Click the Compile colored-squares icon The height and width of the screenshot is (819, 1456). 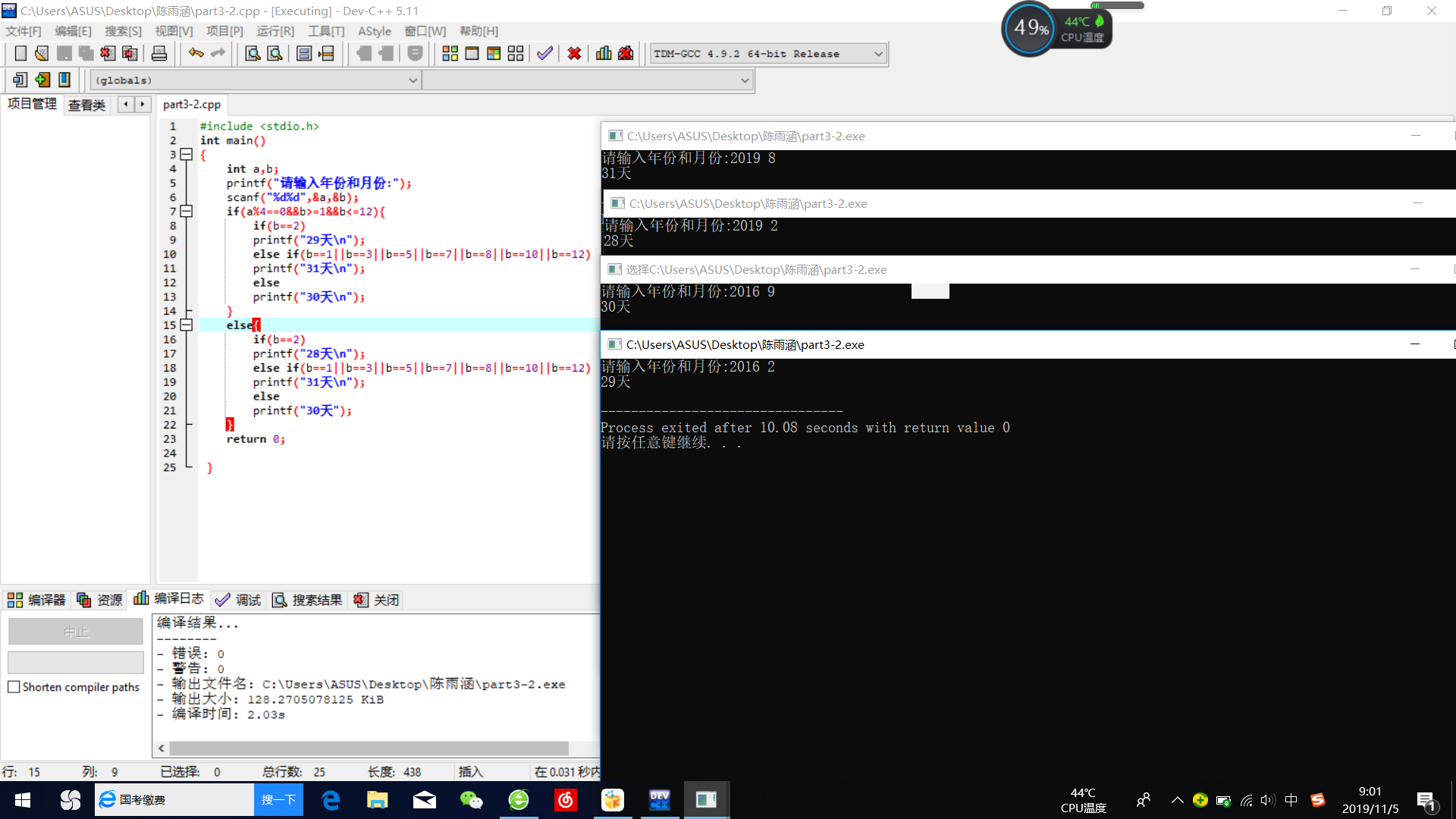point(450,54)
